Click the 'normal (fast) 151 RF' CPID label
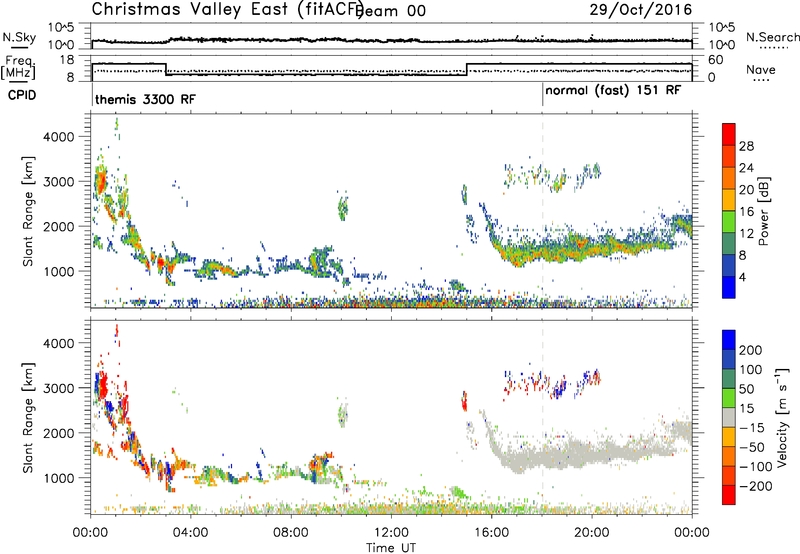 613,91
